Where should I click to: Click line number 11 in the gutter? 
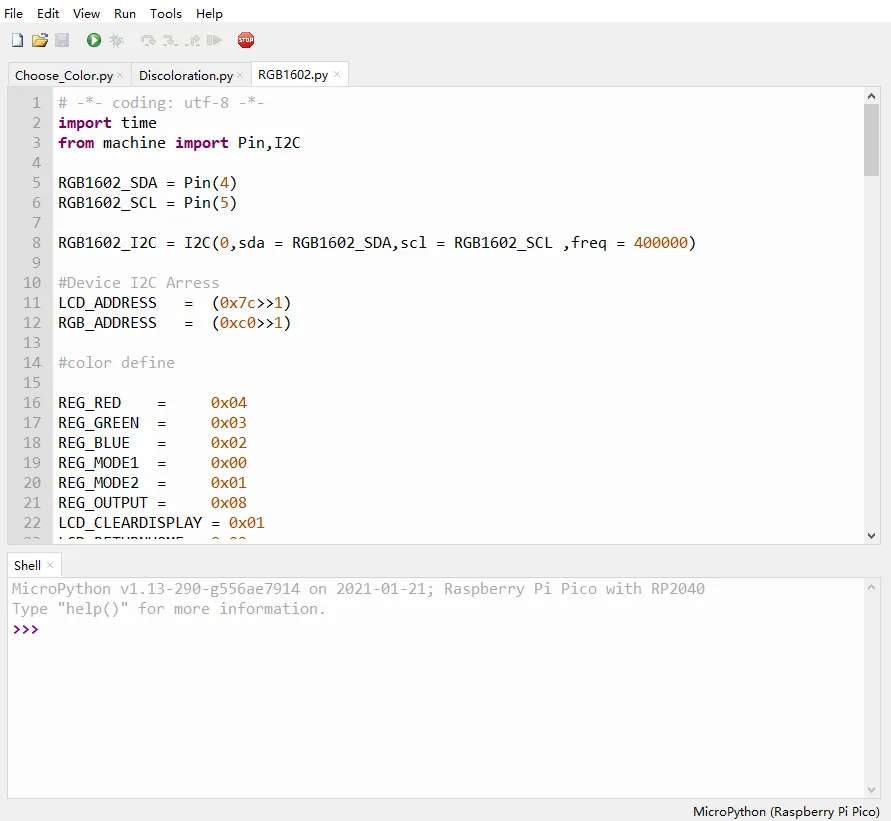(32, 303)
